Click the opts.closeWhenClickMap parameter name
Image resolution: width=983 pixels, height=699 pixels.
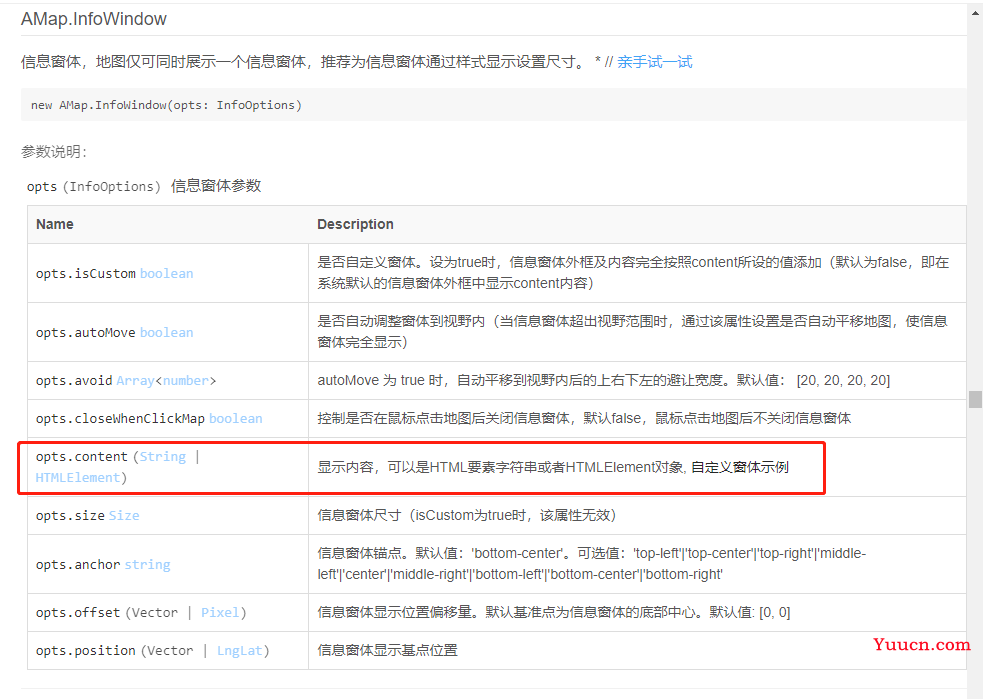(x=120, y=418)
